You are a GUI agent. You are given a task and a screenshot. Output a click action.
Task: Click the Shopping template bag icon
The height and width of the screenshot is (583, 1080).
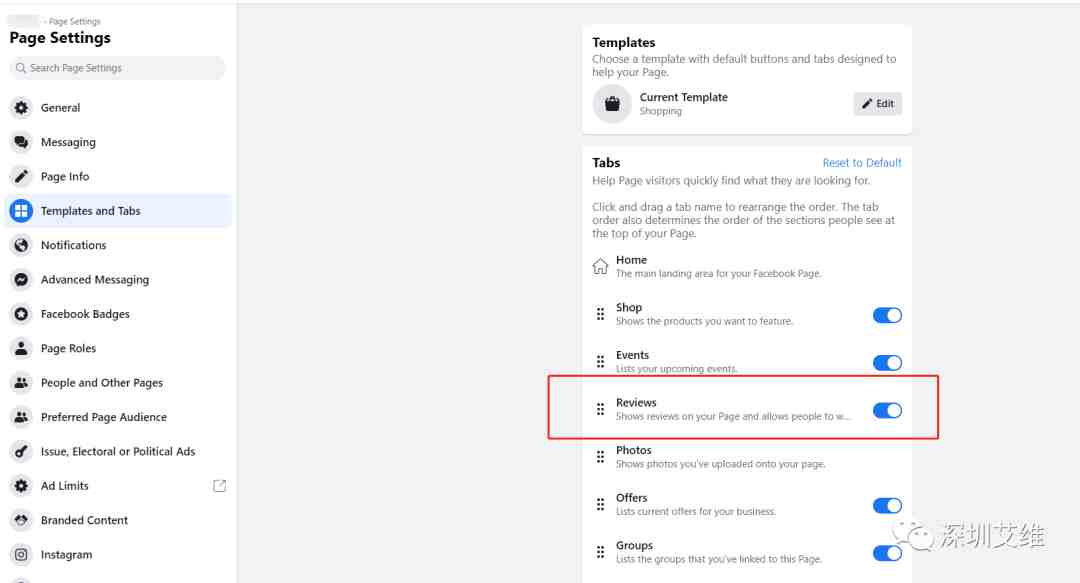pos(612,104)
